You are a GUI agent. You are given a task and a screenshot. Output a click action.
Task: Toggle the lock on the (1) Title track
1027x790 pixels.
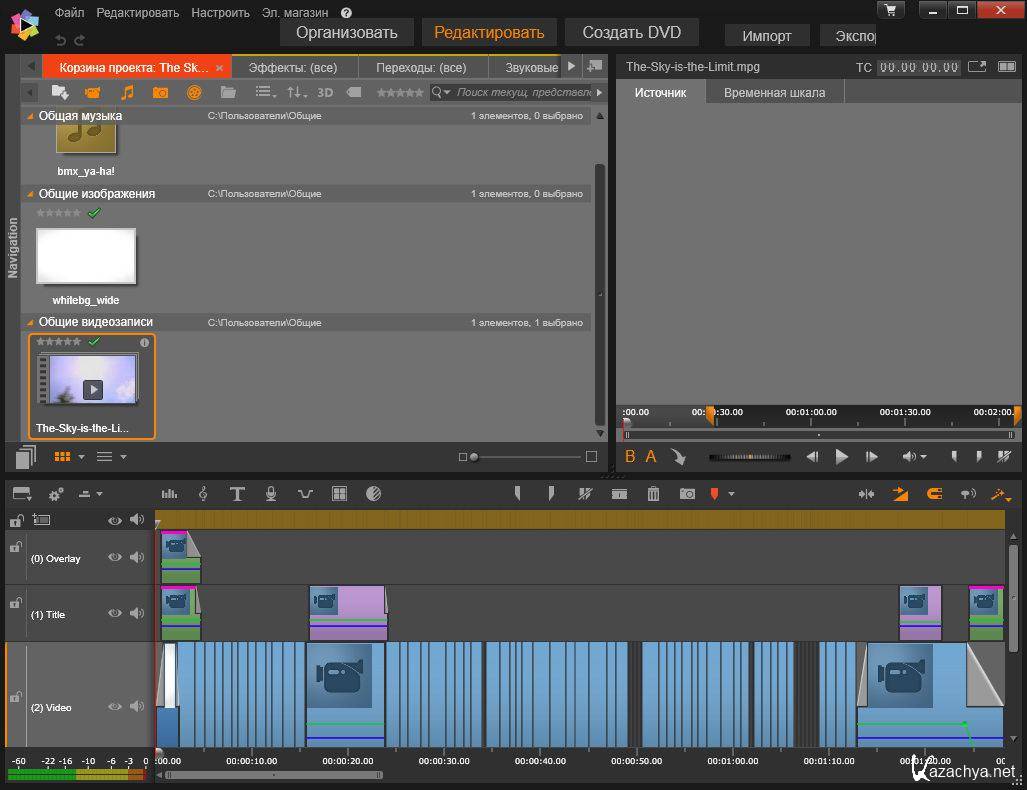pyautogui.click(x=16, y=604)
